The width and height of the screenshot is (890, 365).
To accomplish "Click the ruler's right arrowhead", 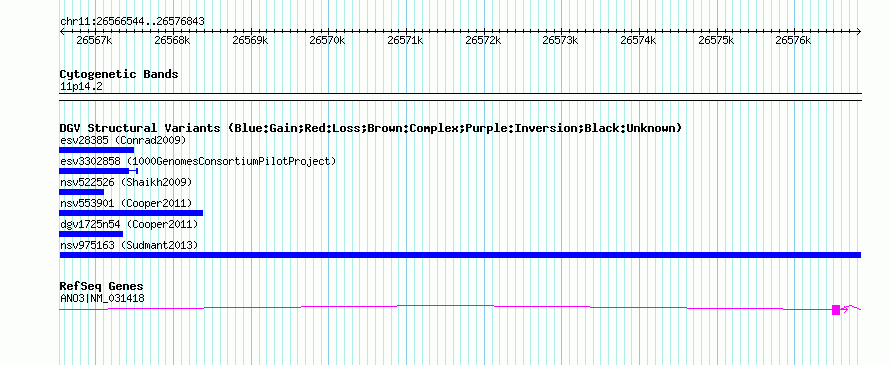I will pyautogui.click(x=859, y=31).
